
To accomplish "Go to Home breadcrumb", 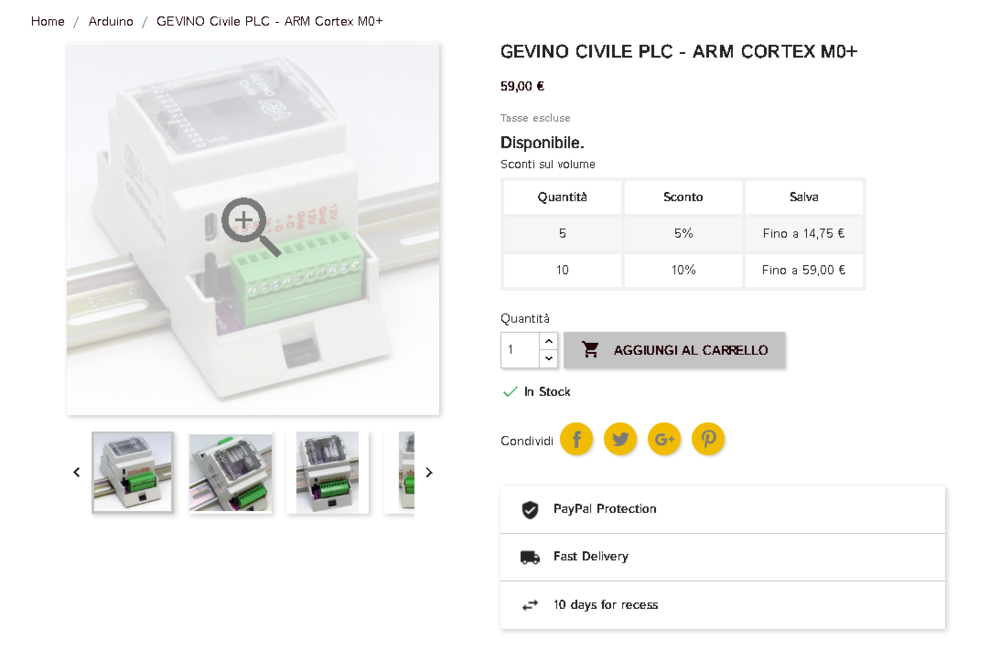I will [48, 21].
